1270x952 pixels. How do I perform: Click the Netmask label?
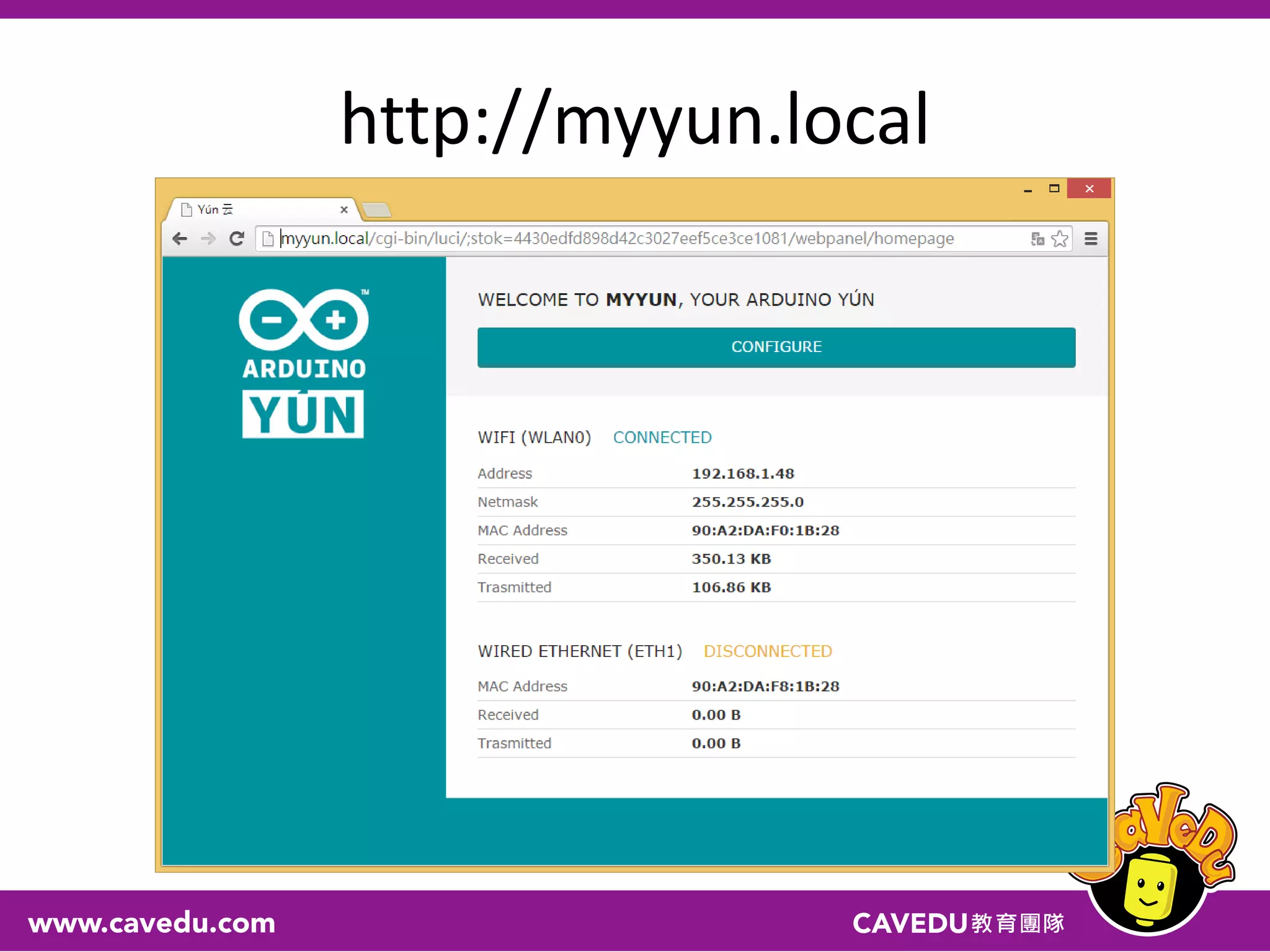coord(507,502)
